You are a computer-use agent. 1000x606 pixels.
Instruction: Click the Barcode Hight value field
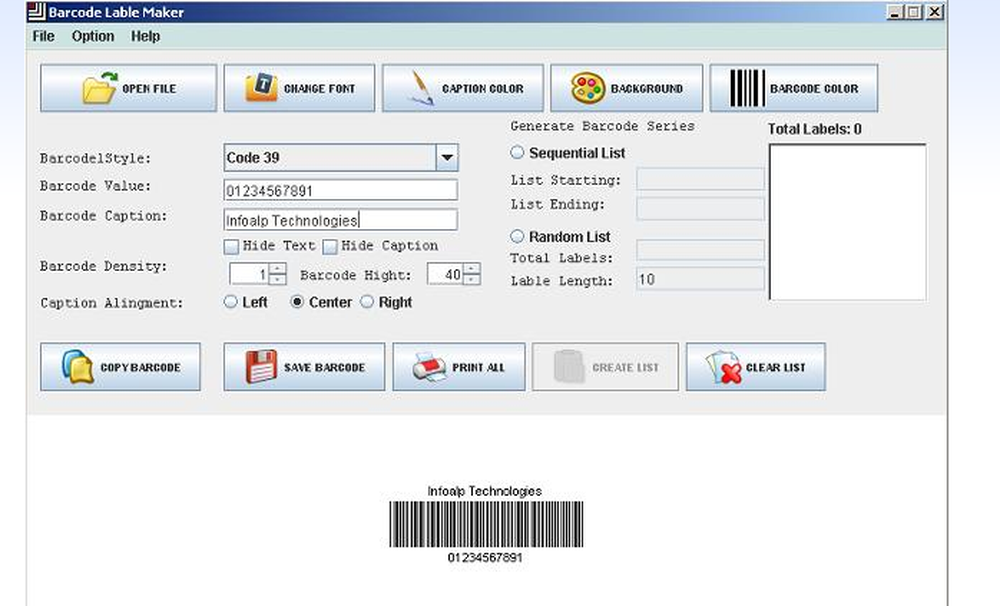click(445, 274)
